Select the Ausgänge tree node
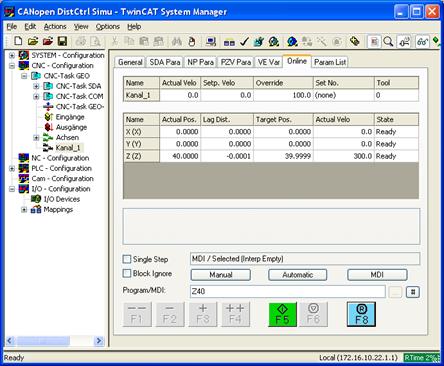The width and height of the screenshot is (444, 366). point(71,127)
